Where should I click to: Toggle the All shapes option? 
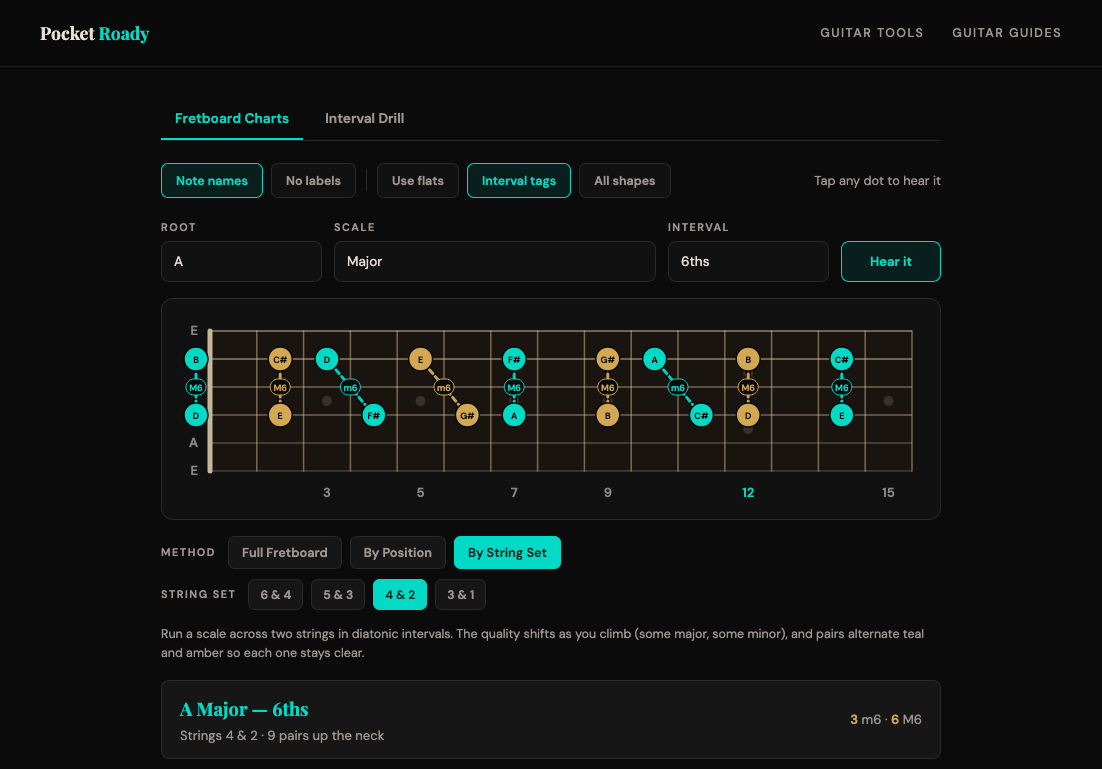pos(625,181)
